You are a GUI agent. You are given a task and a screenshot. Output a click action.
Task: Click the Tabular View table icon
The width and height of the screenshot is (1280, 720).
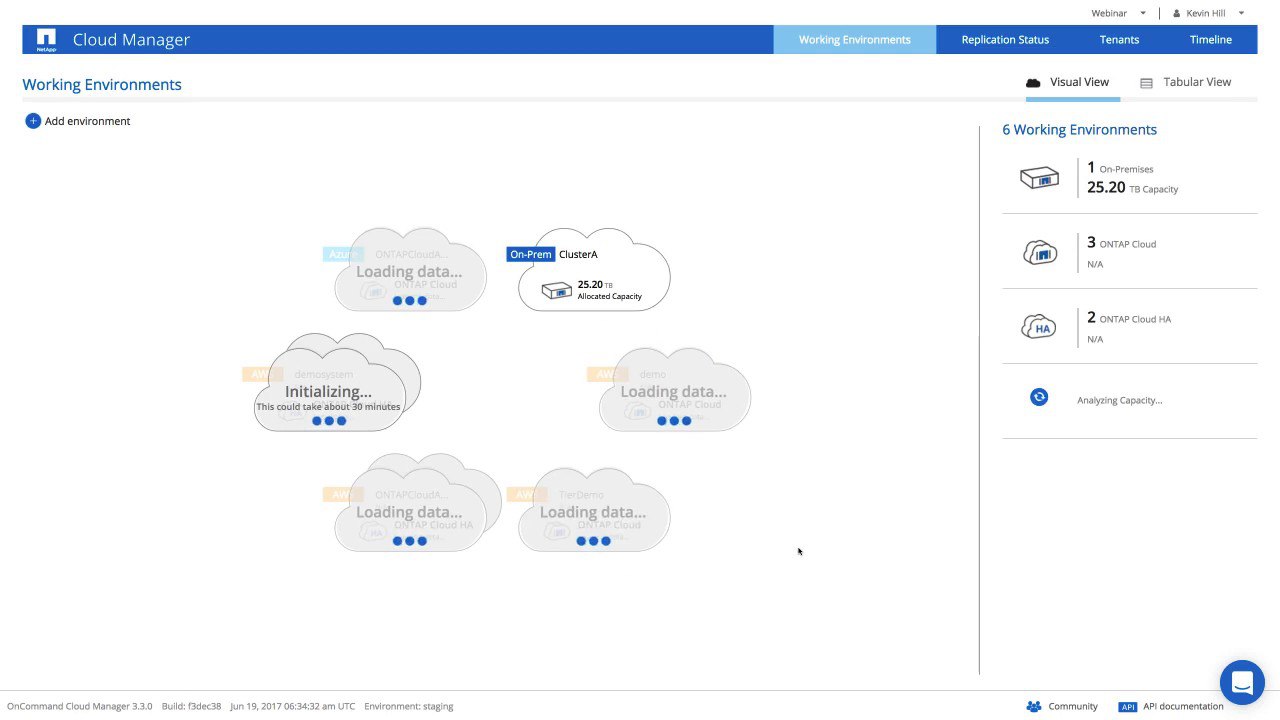1147,83
